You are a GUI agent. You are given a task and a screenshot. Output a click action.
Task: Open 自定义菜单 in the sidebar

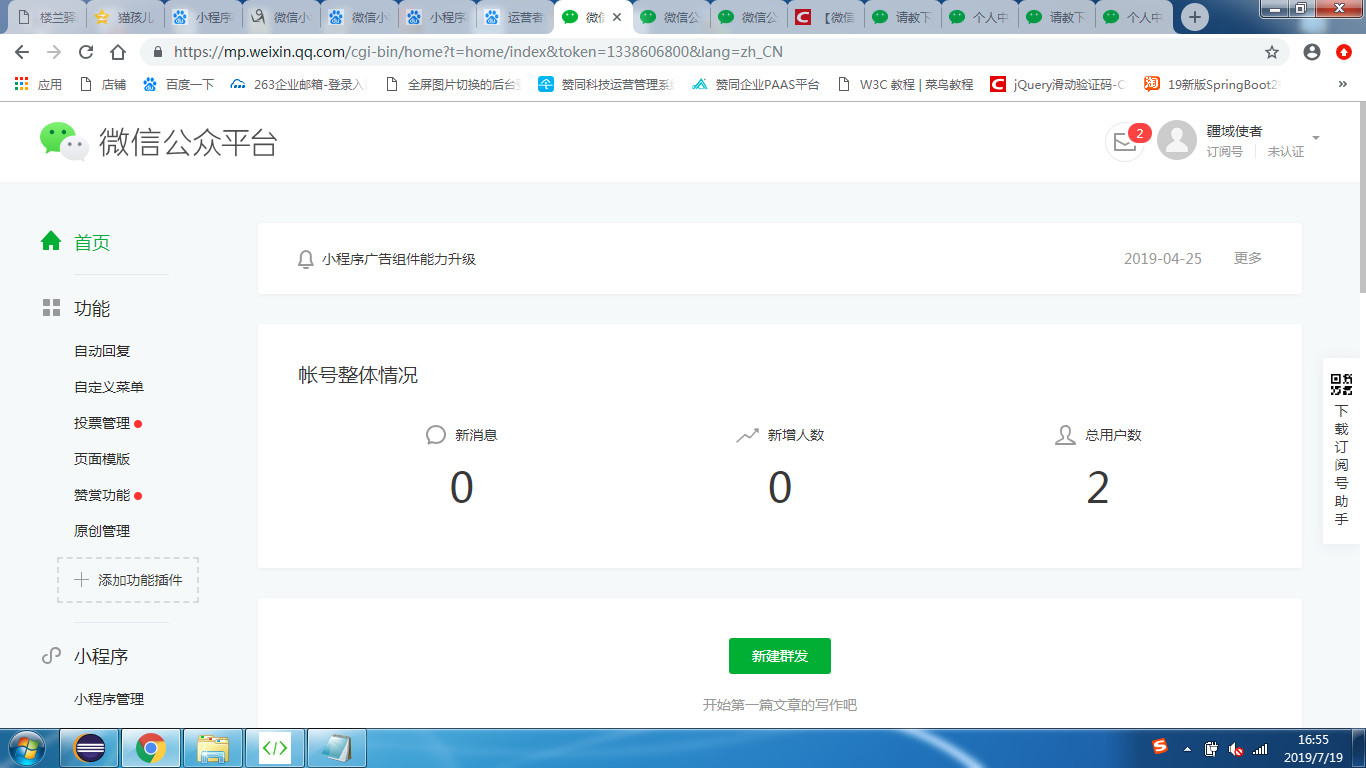(109, 387)
